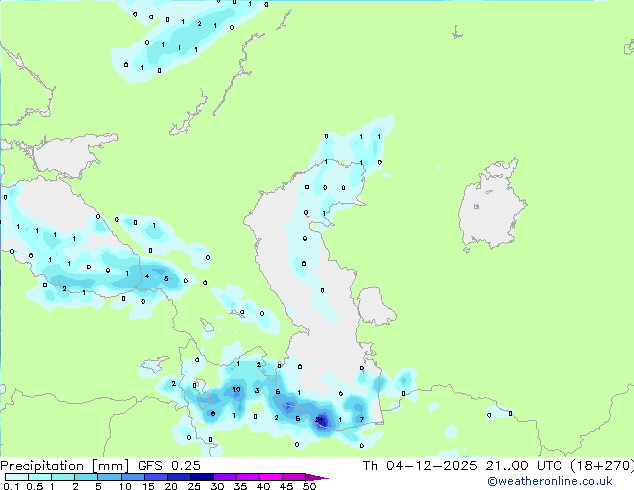
Task: Click the 15–20 mm blue legend swatch
Action: [x=156, y=477]
